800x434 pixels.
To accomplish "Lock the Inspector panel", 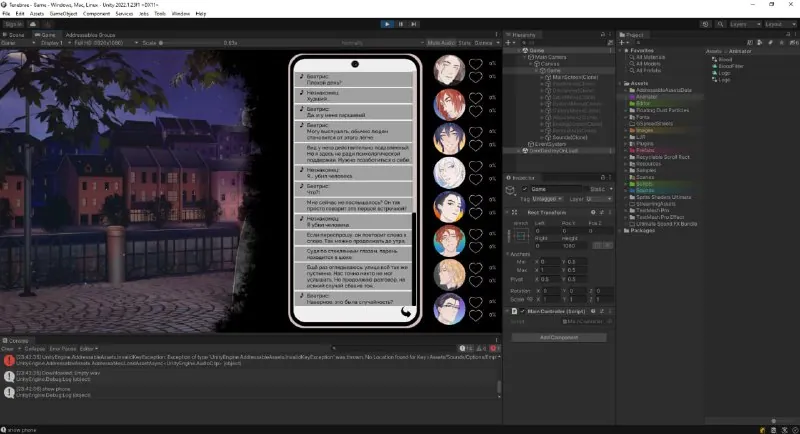I will [x=603, y=177].
